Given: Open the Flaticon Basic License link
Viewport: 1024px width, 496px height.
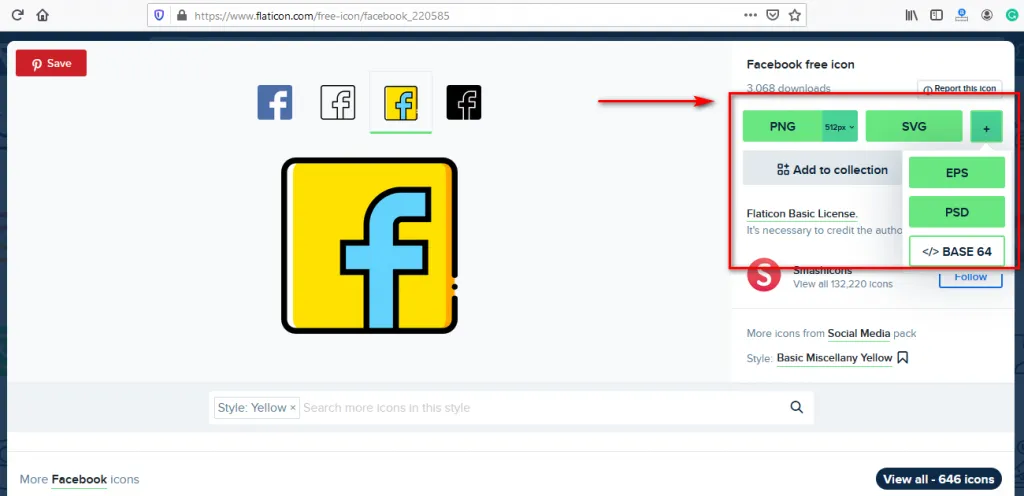Looking at the screenshot, I should [x=802, y=213].
